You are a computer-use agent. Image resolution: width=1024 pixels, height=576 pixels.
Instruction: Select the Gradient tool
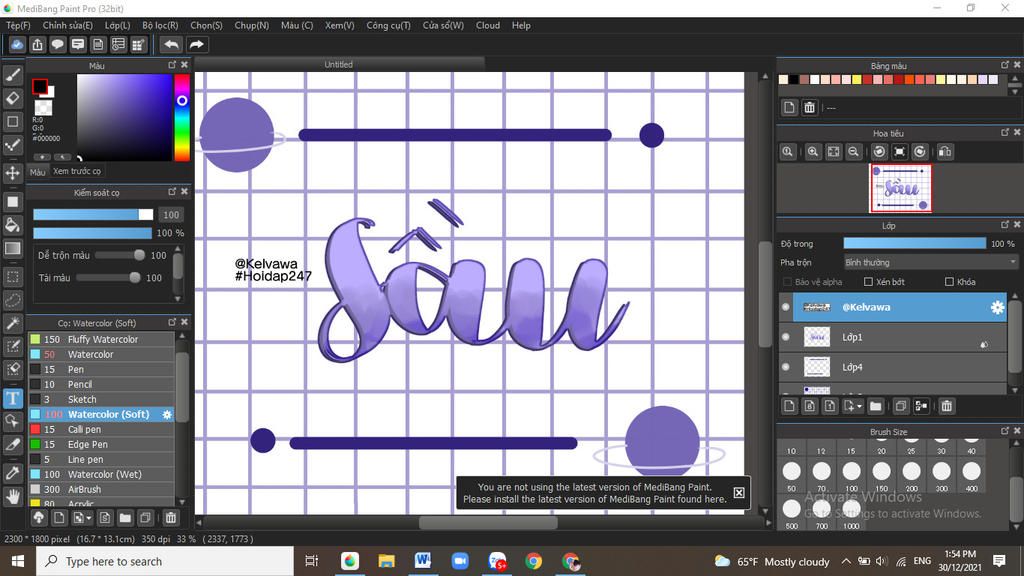[x=12, y=248]
